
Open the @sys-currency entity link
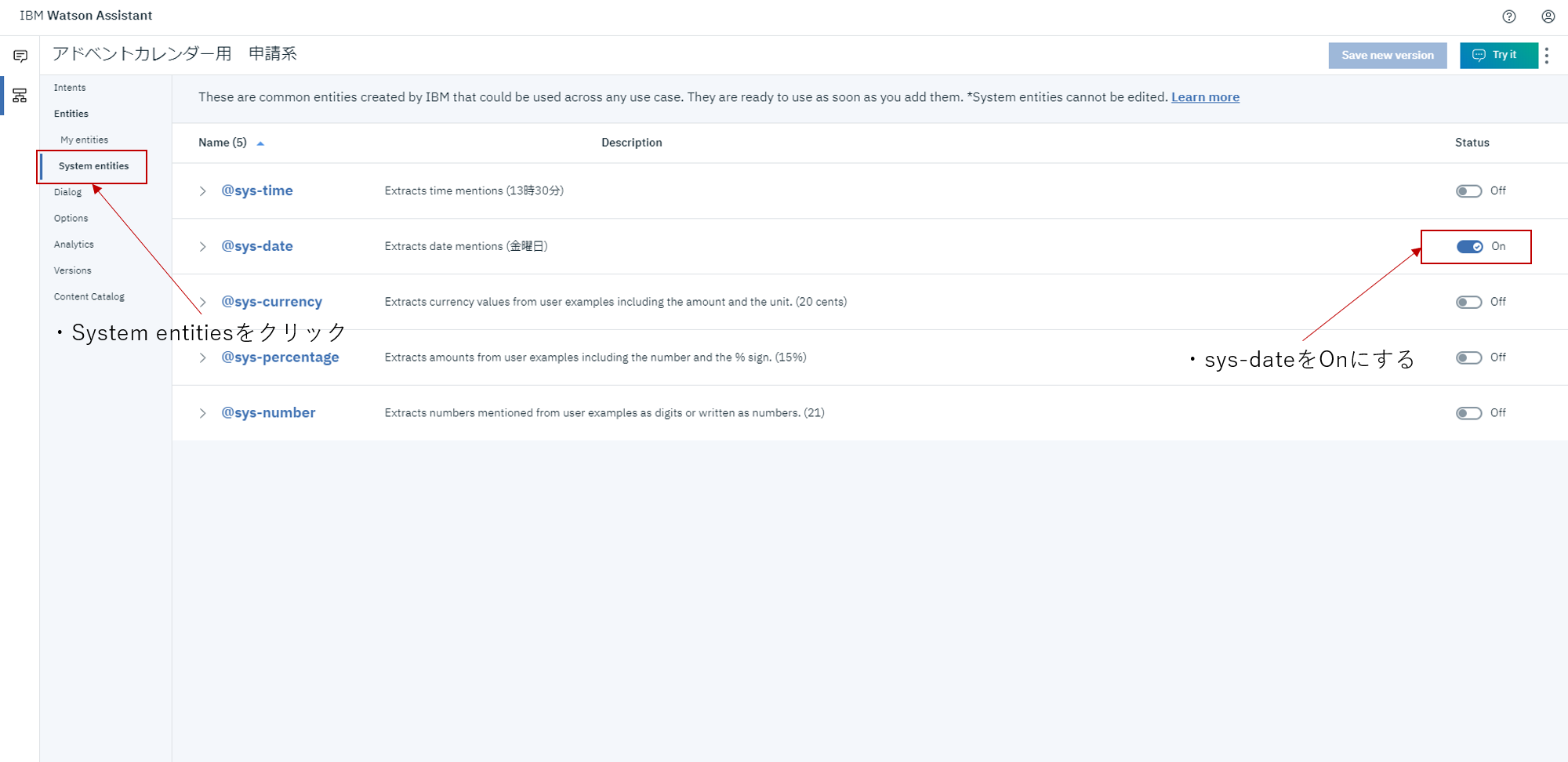(271, 302)
